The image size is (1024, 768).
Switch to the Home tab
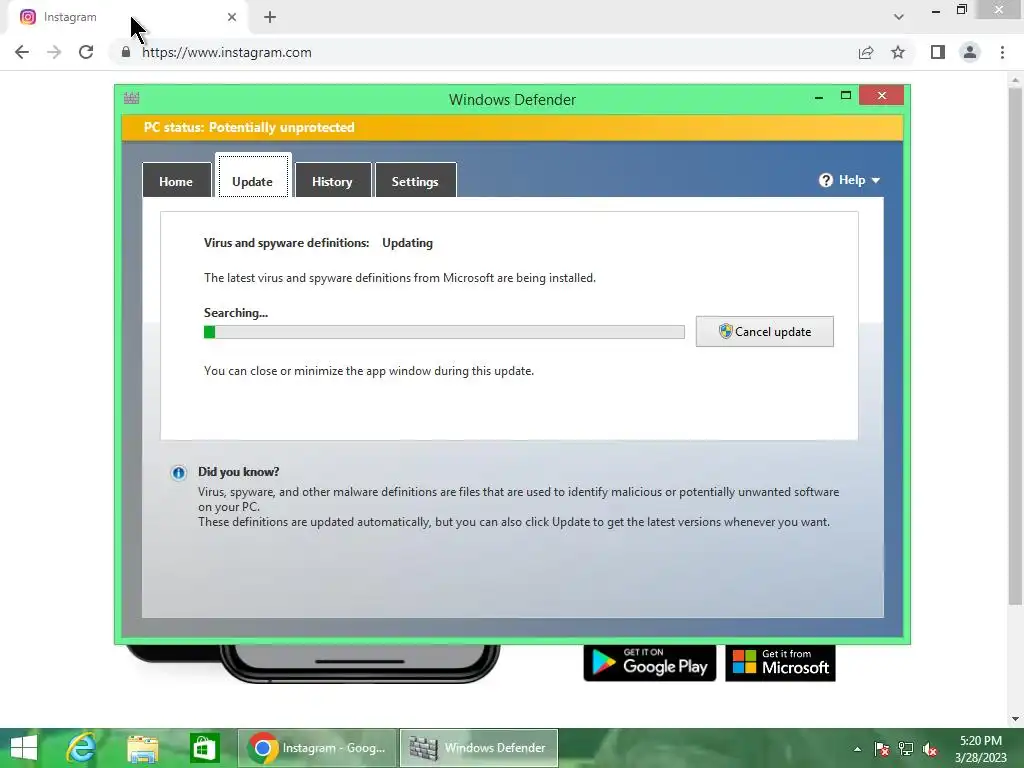click(x=176, y=180)
